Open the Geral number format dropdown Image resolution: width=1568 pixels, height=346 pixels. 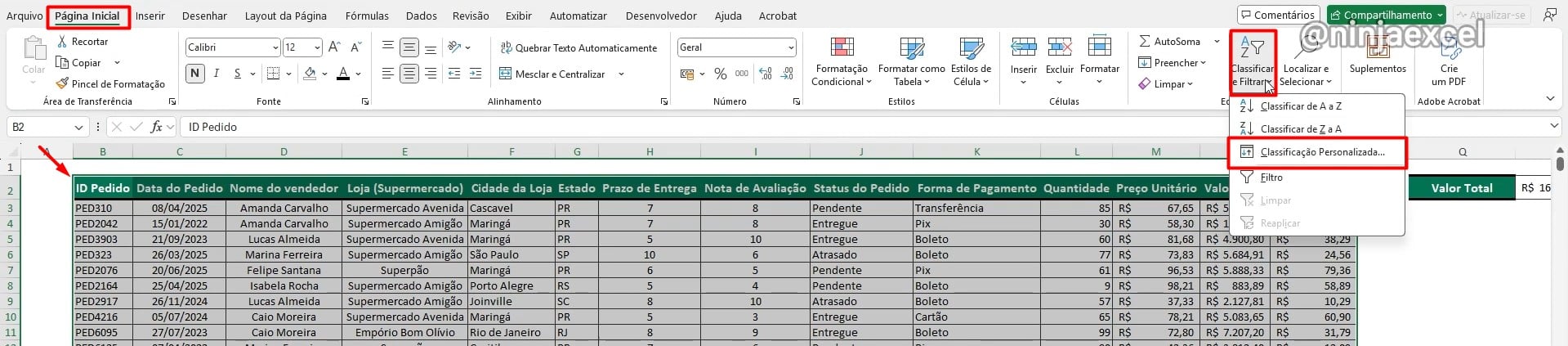click(x=790, y=47)
